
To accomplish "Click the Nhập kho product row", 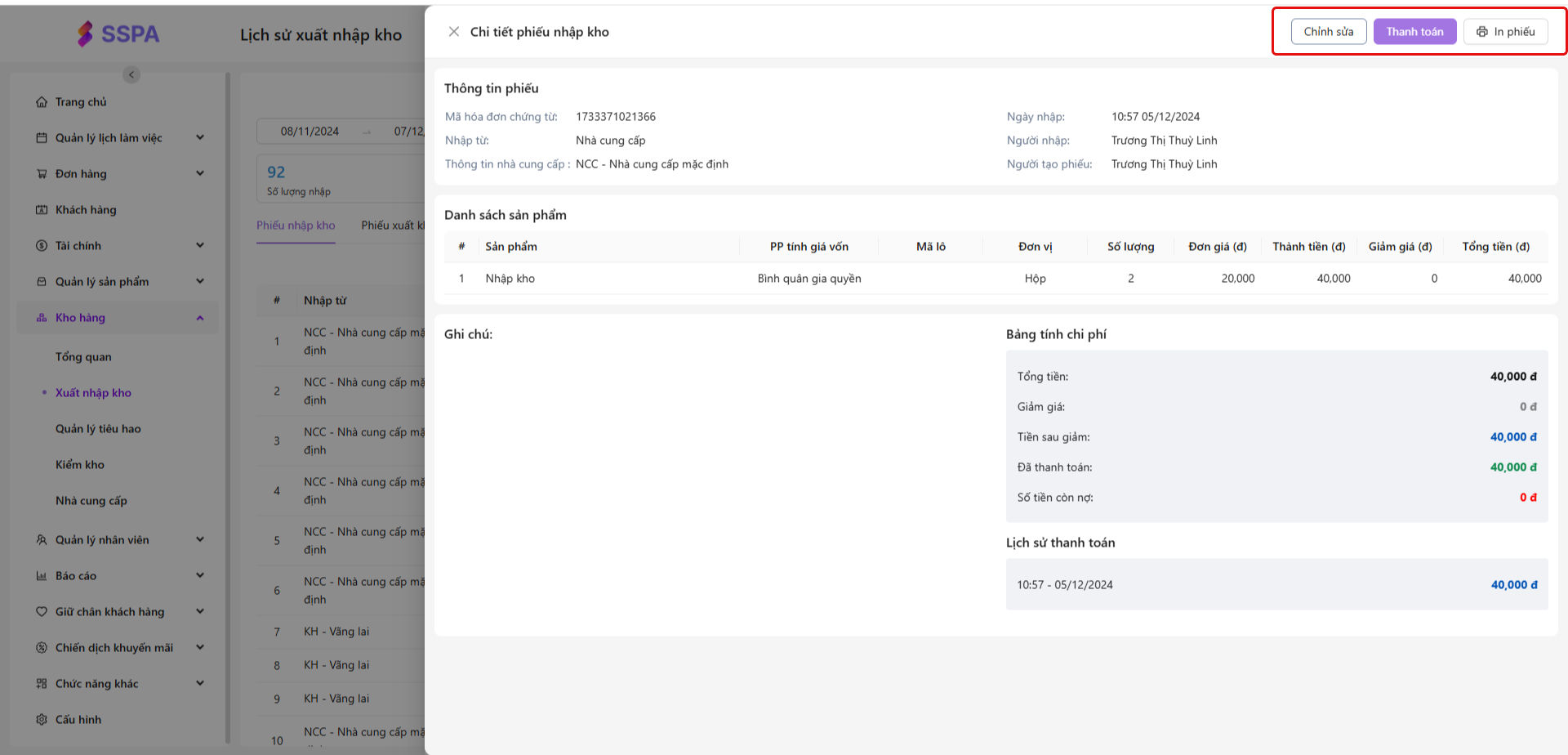I will point(996,279).
